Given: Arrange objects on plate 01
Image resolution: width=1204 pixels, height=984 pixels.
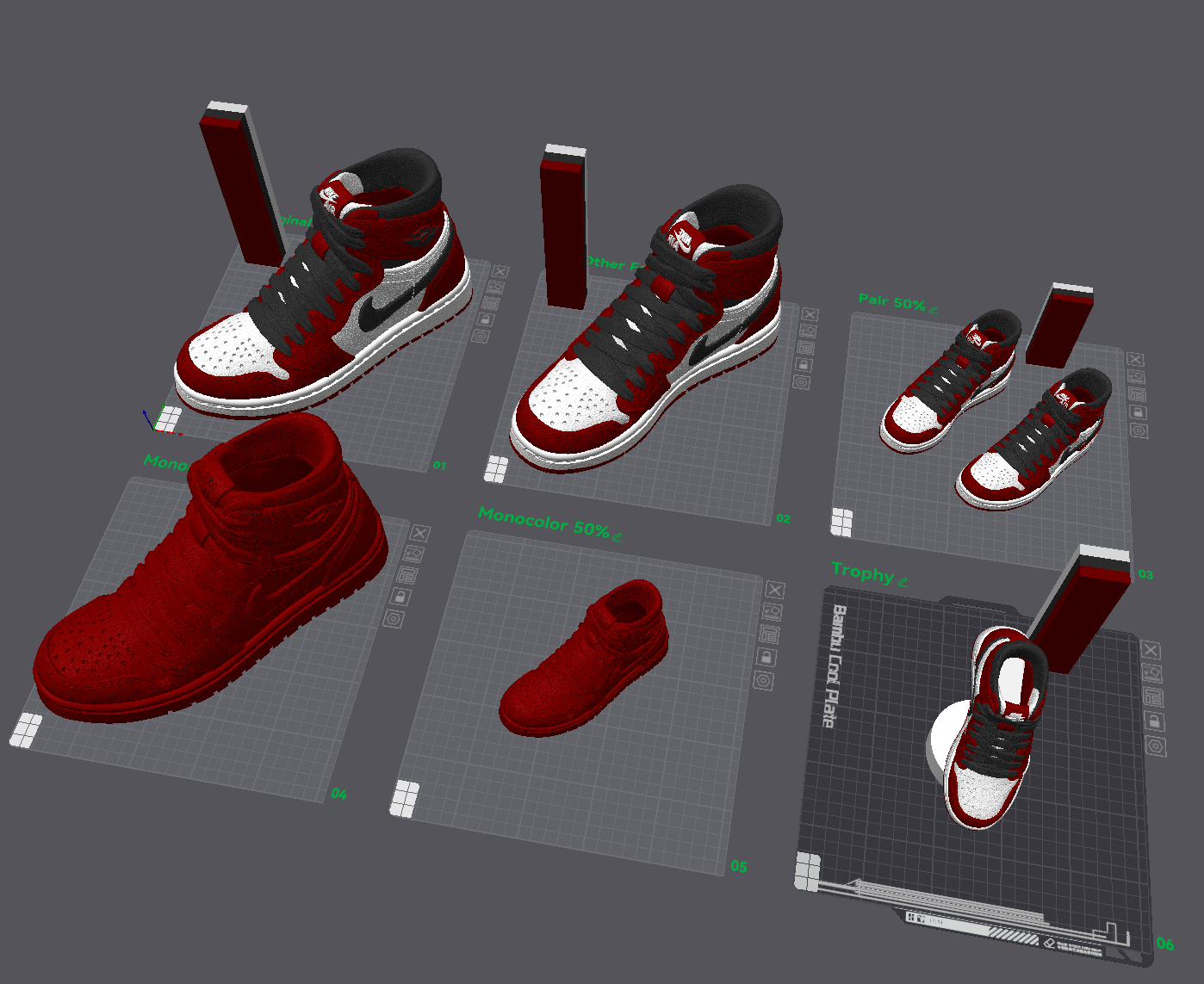Looking at the screenshot, I should pyautogui.click(x=490, y=303).
